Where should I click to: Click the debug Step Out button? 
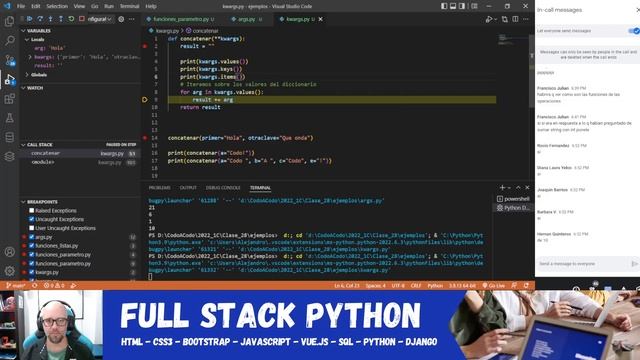61,19
